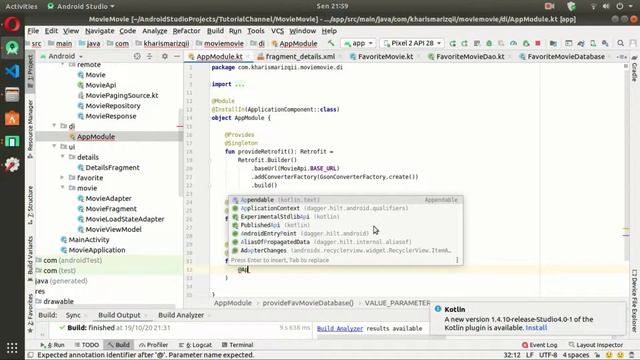Switch to the FavoriteMovieDao.kt editor tab
The image size is (640, 360).
470,56
